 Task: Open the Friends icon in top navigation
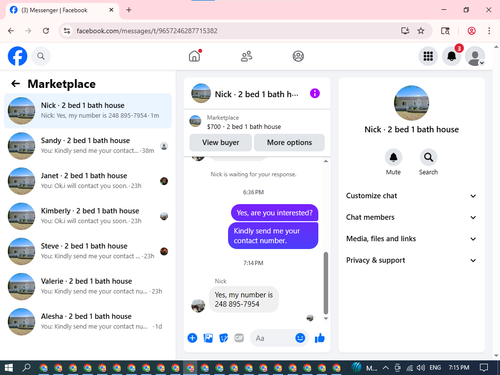pyautogui.click(x=246, y=56)
